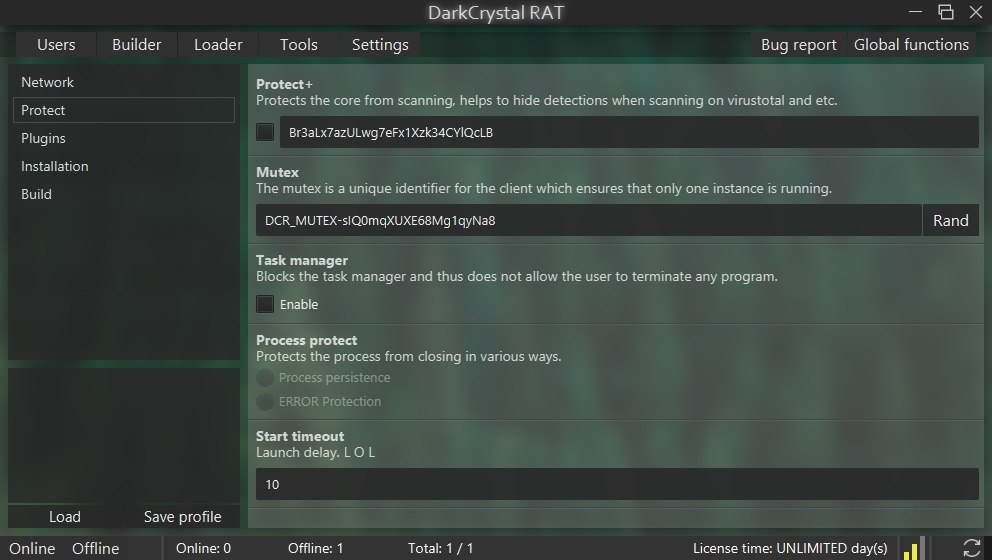
Task: Click the Load profile button
Action: 65,517
